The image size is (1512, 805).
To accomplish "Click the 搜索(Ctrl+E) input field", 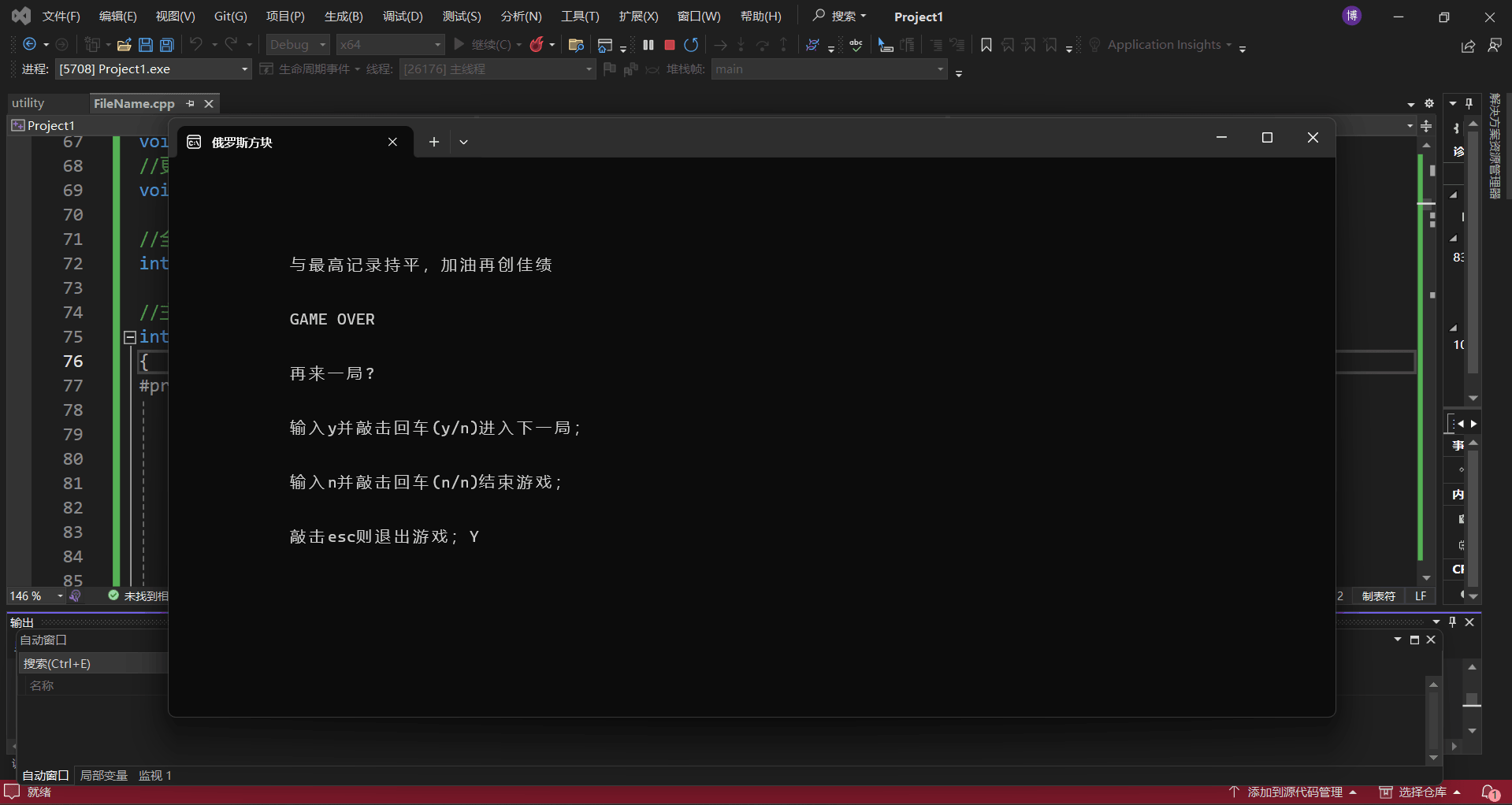I will [x=93, y=663].
